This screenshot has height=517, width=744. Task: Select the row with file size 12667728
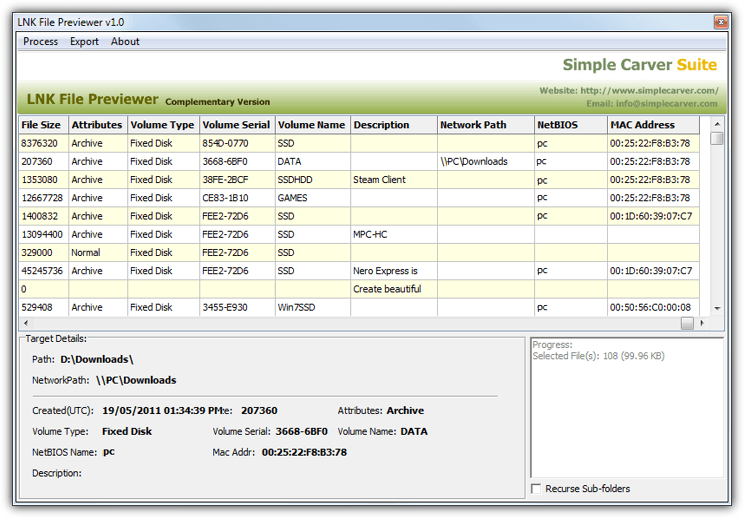coord(359,198)
